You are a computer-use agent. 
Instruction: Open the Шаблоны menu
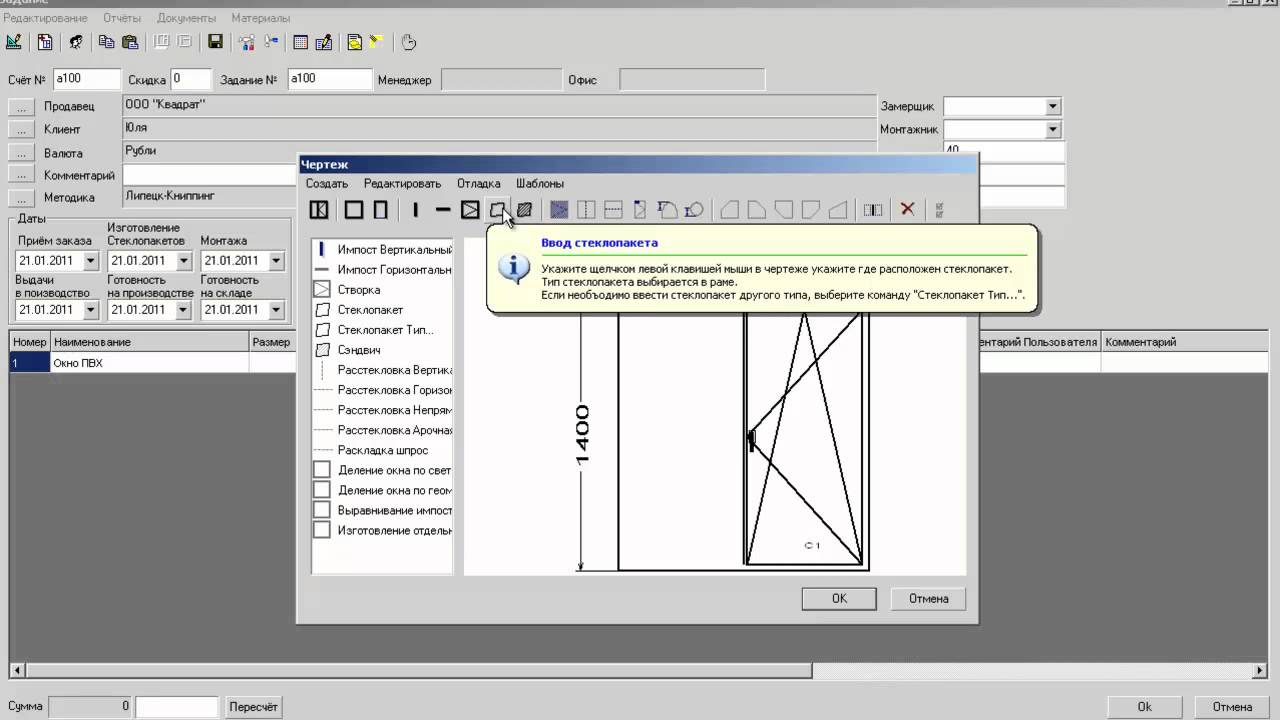click(x=540, y=184)
